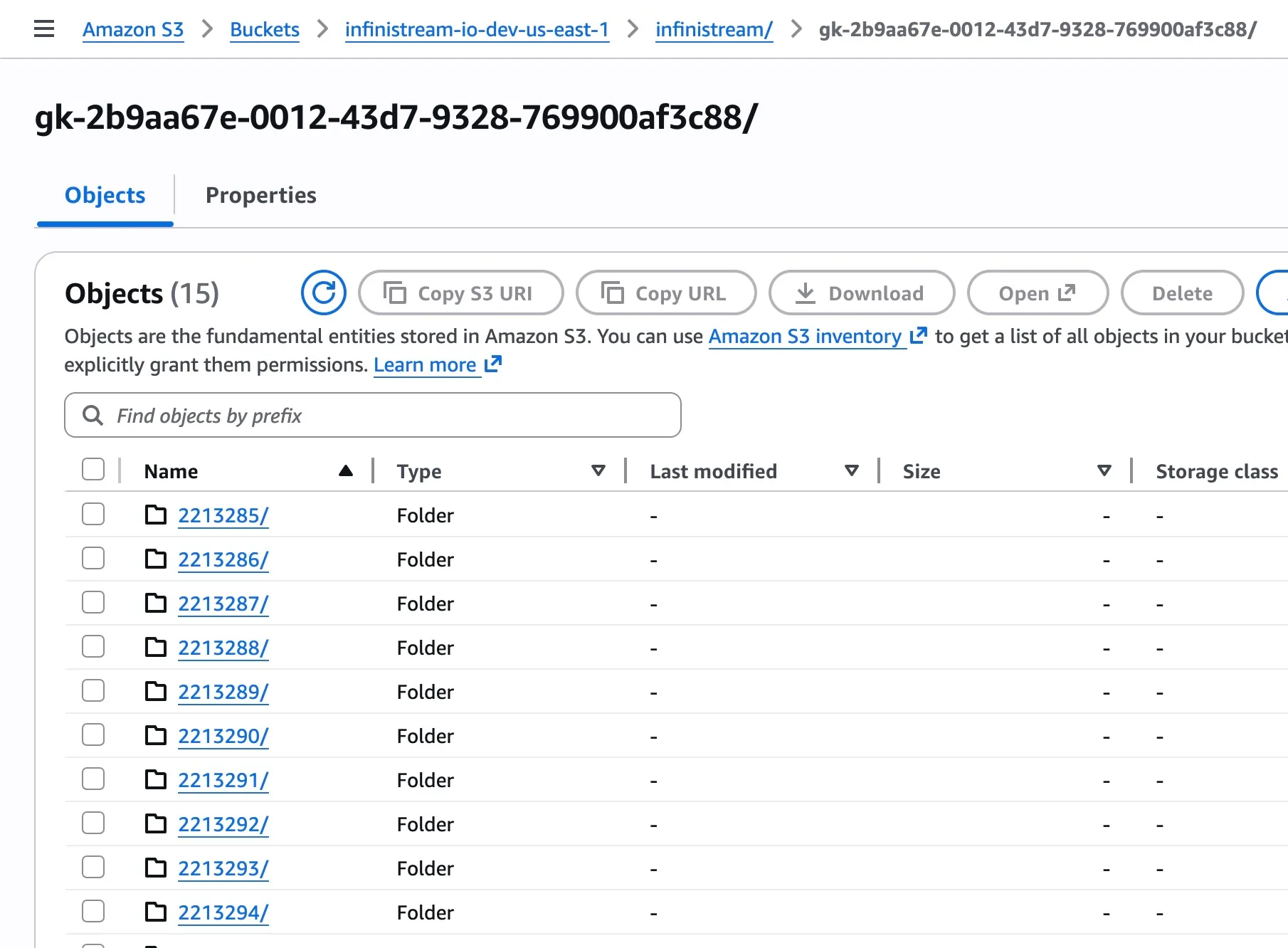Tick the checkbox for folder 2213288/
The width and height of the screenshot is (1288, 948).
point(93,646)
